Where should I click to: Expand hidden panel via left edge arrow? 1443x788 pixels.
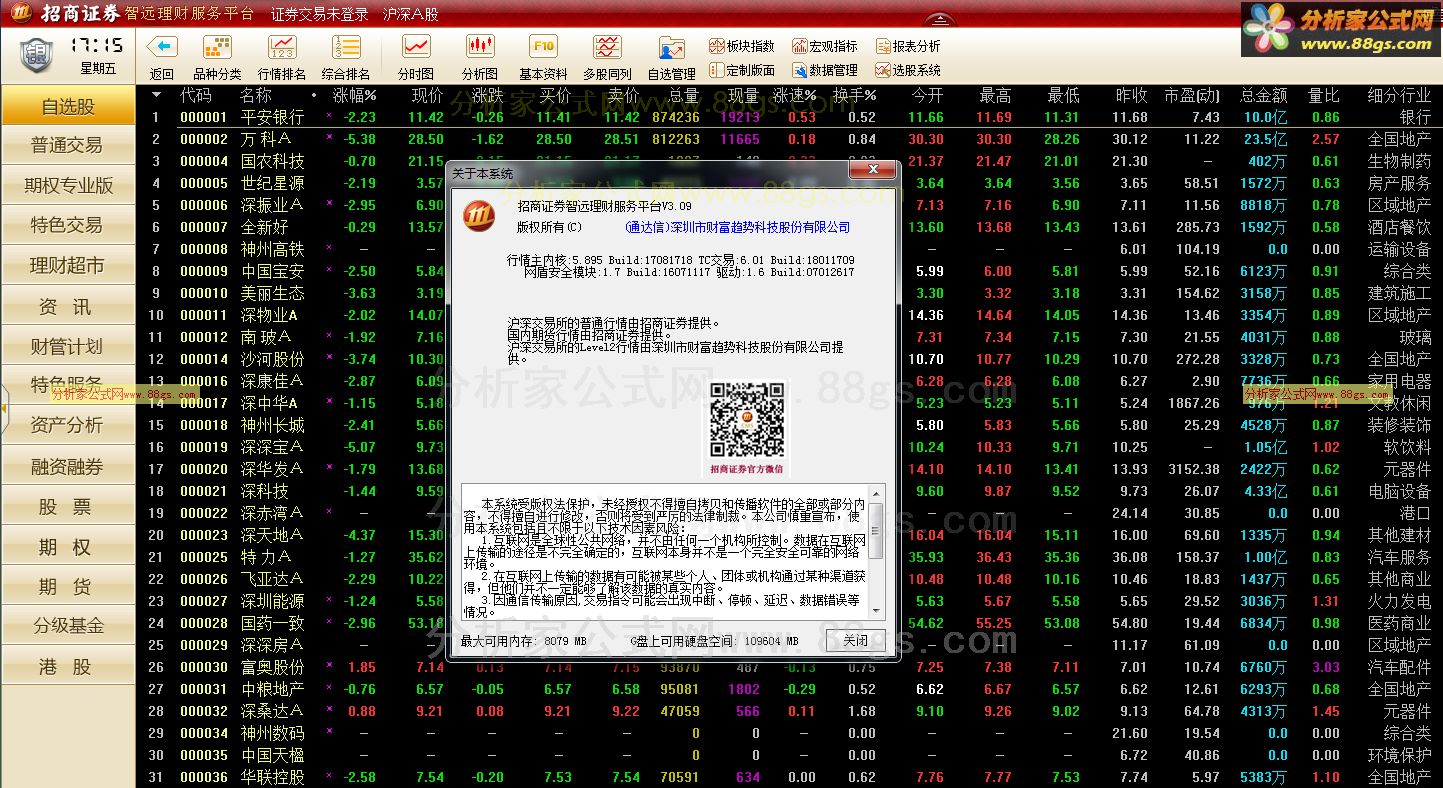4,408
